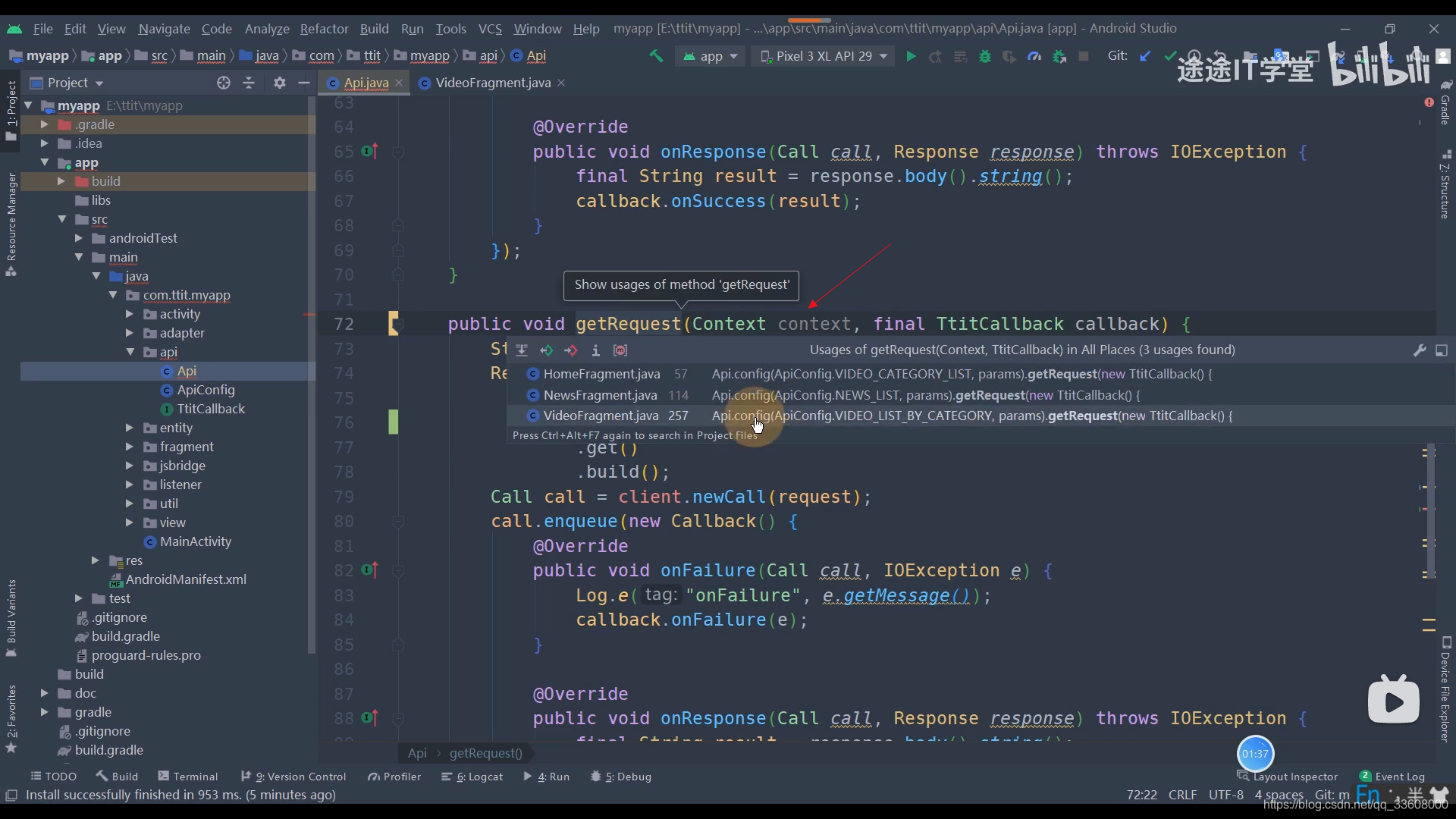Expand the .gradle folder

tap(44, 124)
